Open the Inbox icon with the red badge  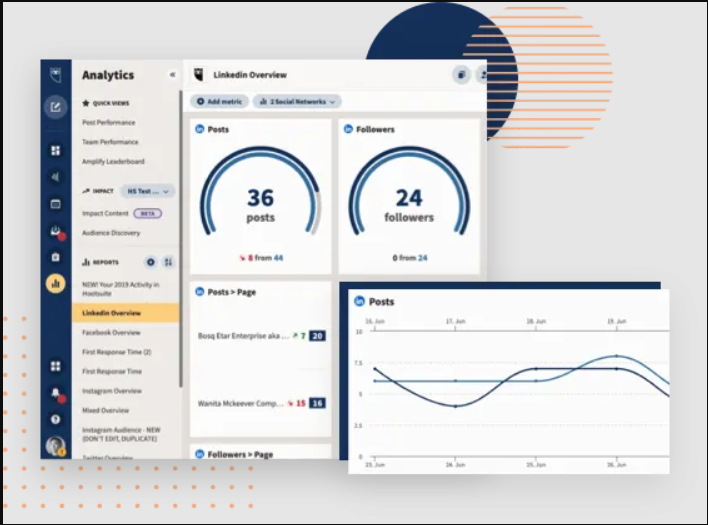[56, 232]
